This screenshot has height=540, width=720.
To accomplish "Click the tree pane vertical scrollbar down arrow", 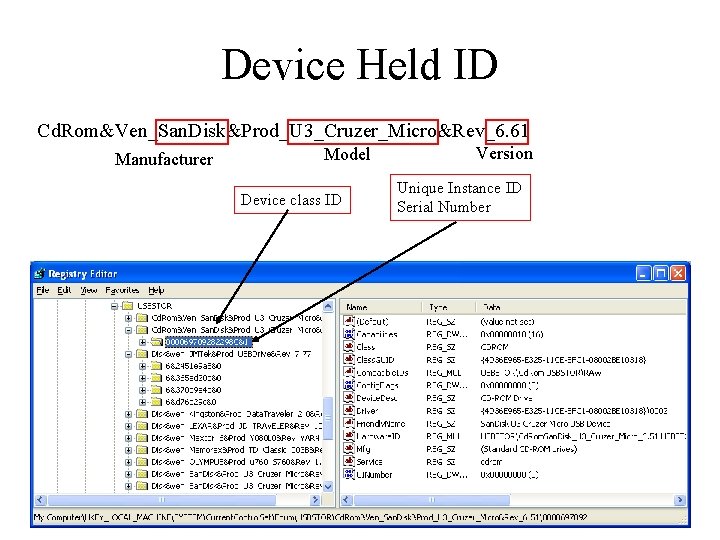I will point(328,486).
